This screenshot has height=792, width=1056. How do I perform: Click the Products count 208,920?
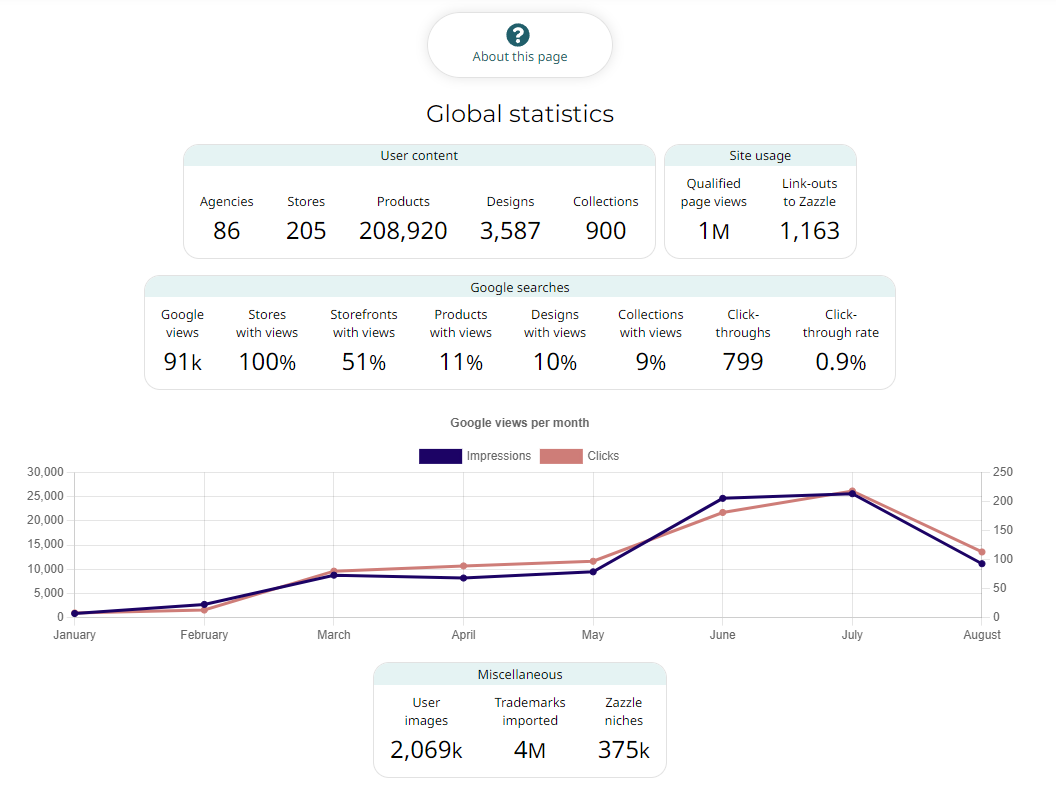[403, 231]
